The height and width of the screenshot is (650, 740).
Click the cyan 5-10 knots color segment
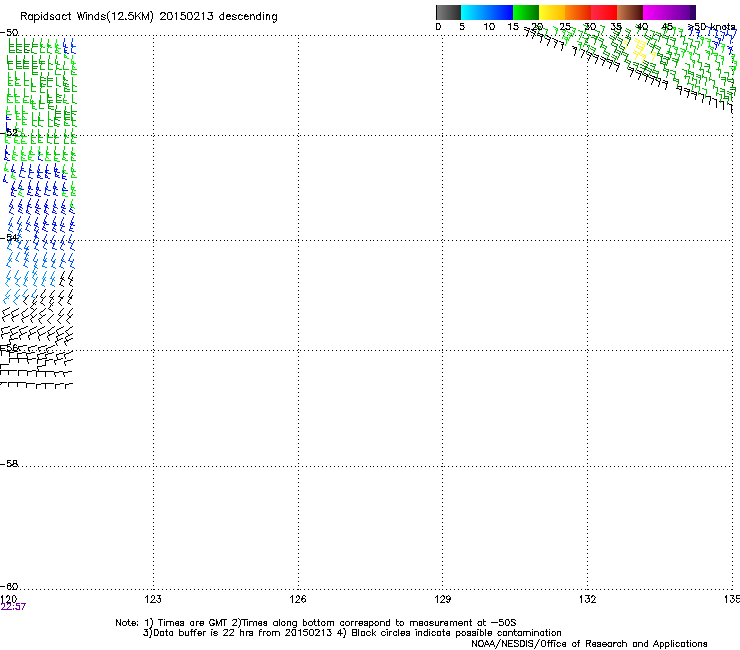pos(474,12)
